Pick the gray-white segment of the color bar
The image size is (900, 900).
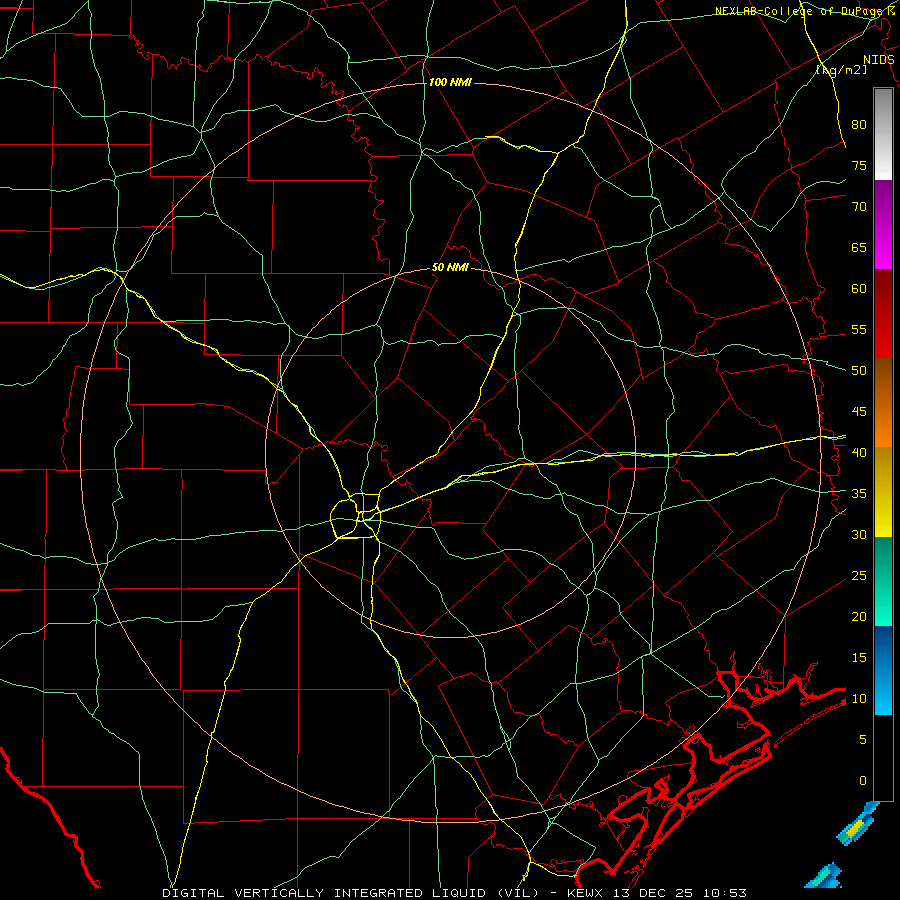(883, 134)
